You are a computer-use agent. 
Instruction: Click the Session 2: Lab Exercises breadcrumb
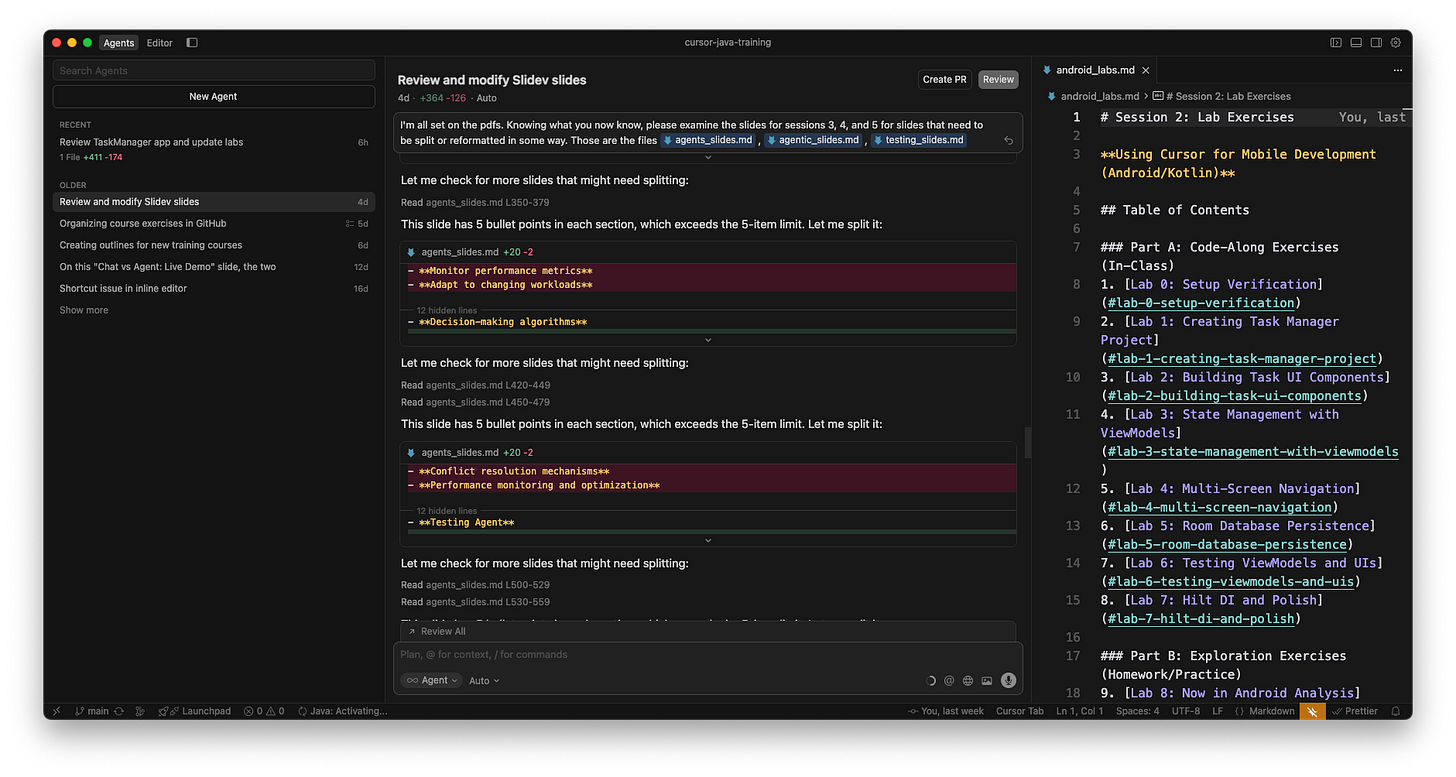pyautogui.click(x=1221, y=96)
